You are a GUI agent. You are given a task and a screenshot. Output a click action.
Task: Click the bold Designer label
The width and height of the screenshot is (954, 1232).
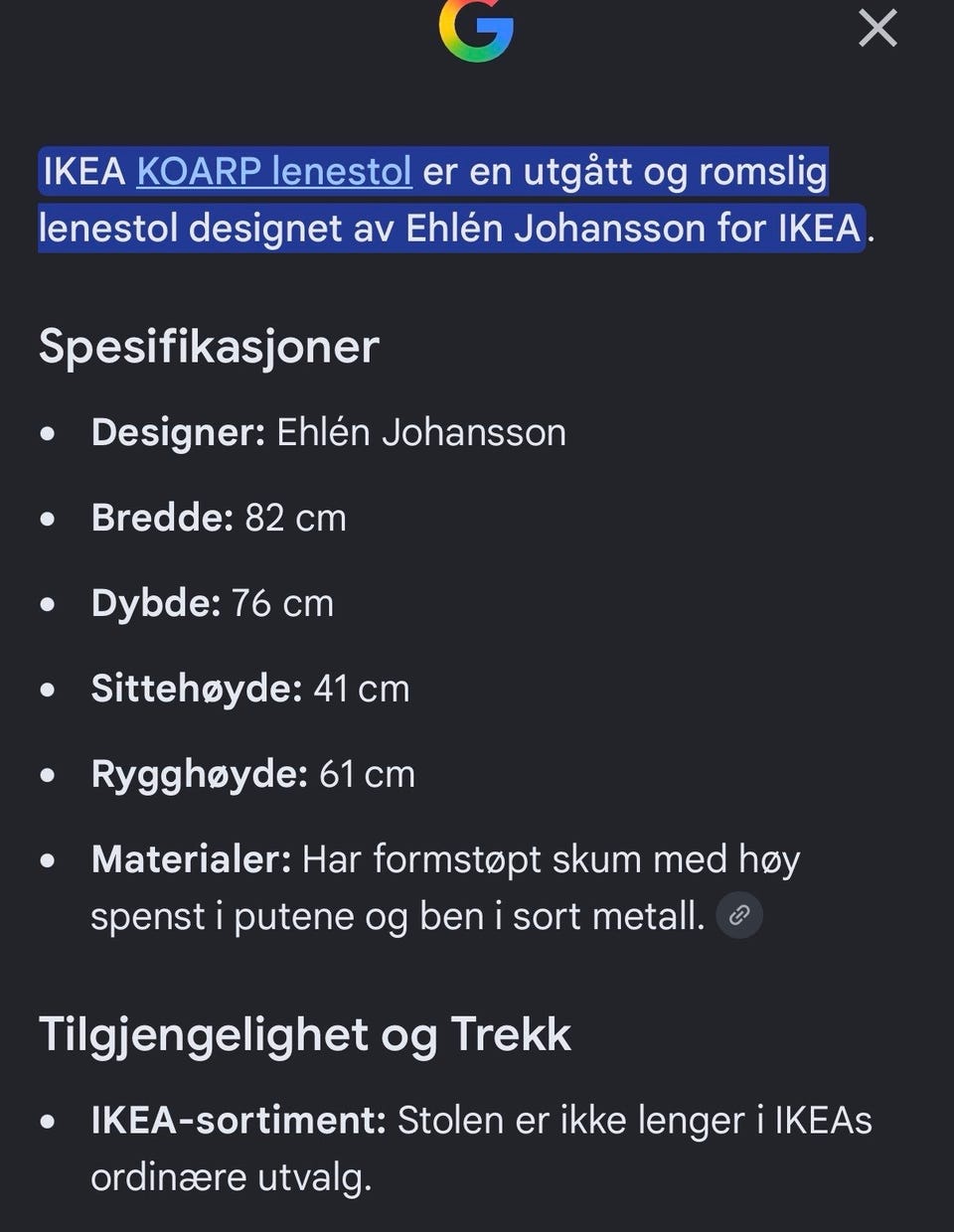tap(178, 432)
